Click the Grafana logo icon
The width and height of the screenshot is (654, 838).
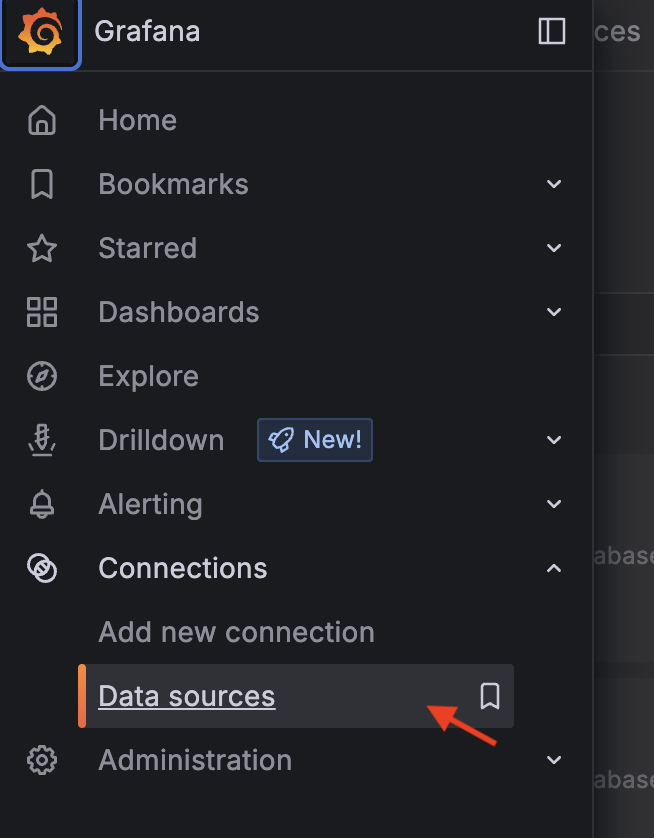41,33
